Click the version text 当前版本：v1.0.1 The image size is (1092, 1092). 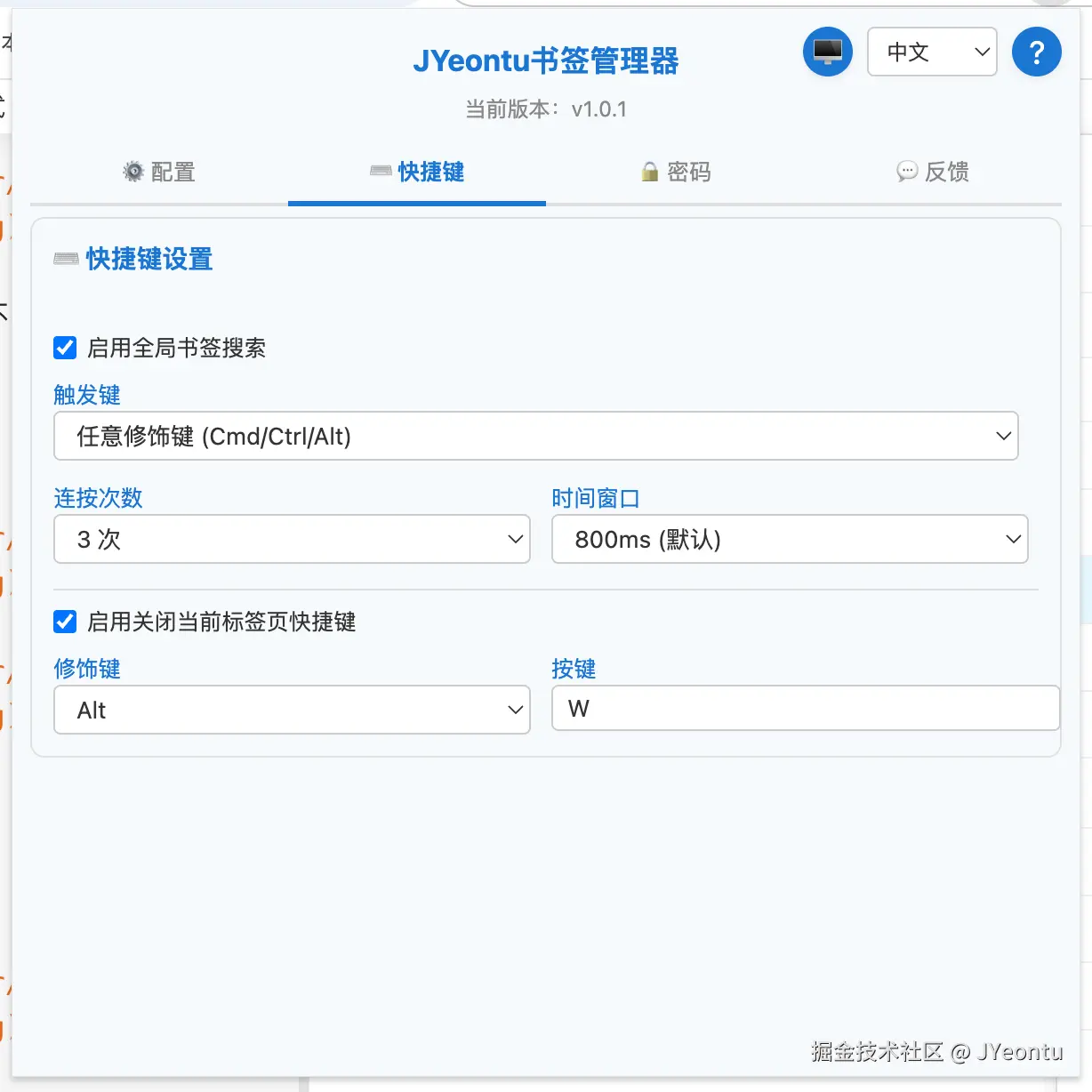click(x=546, y=109)
